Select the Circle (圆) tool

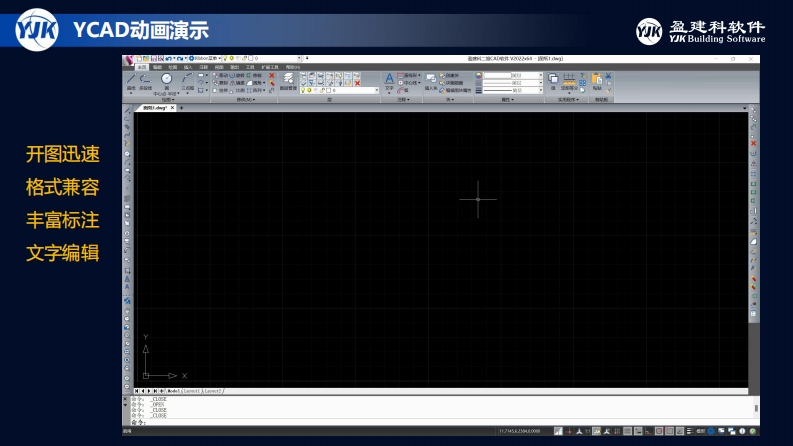[x=166, y=79]
